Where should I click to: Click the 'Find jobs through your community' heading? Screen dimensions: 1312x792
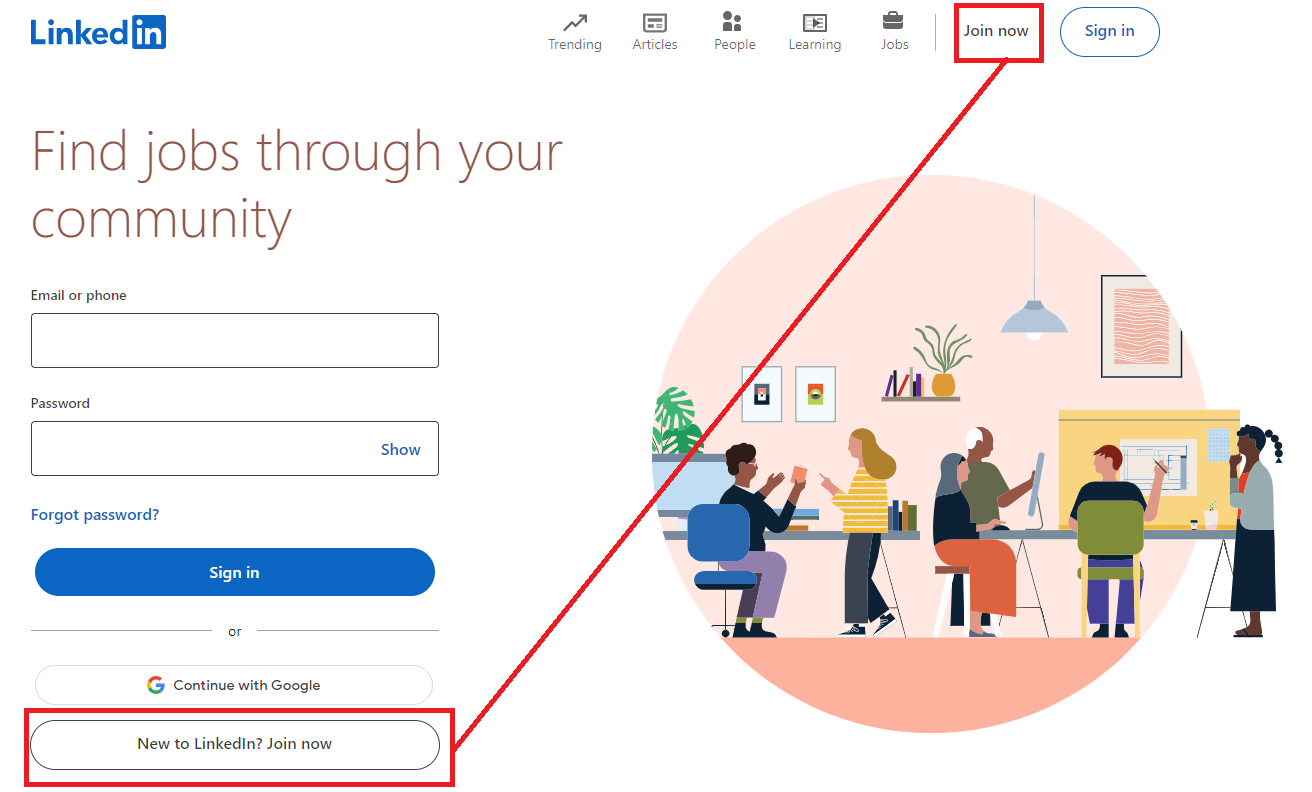coord(297,184)
